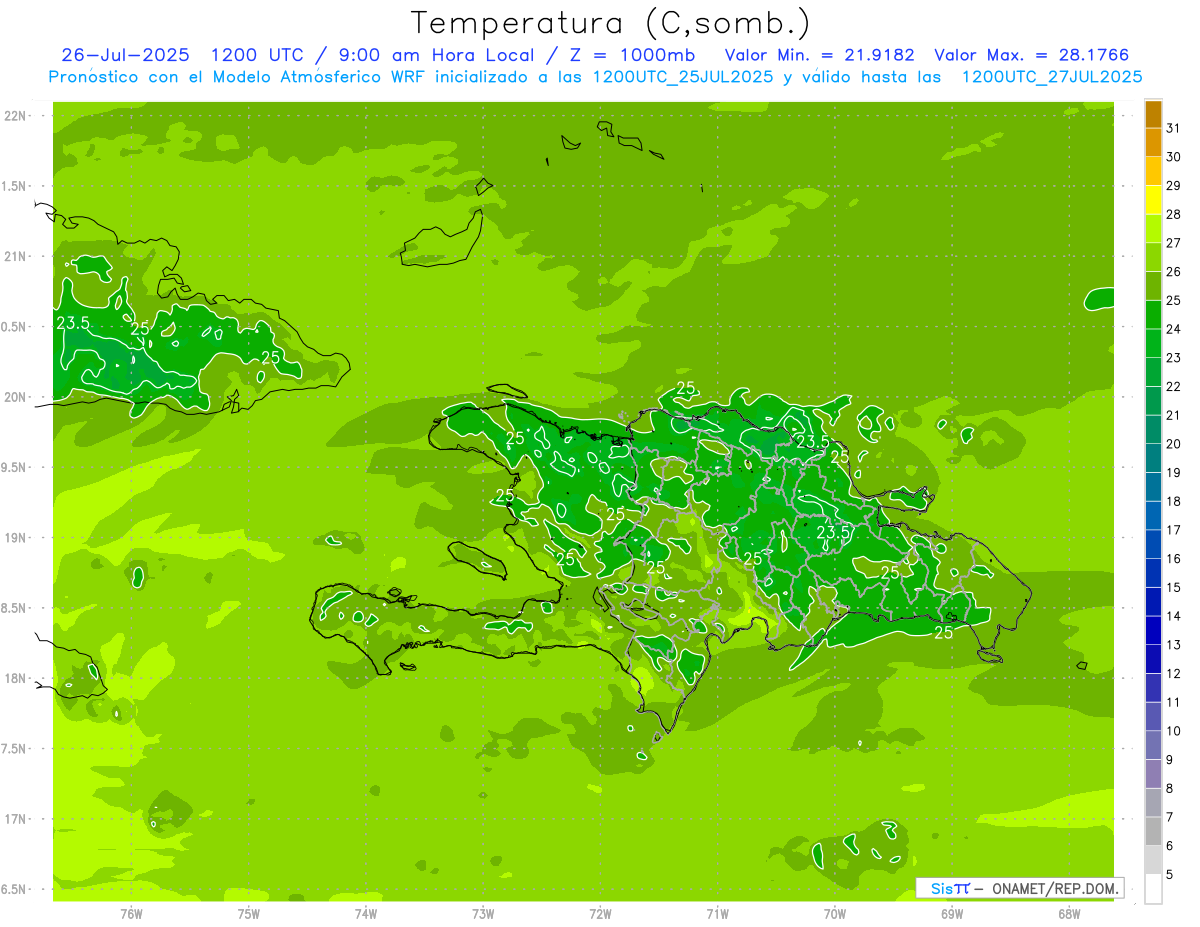
Task: Click the '1200UTC_27JUL2025' valid-until timestamp
Action: tap(1051, 77)
